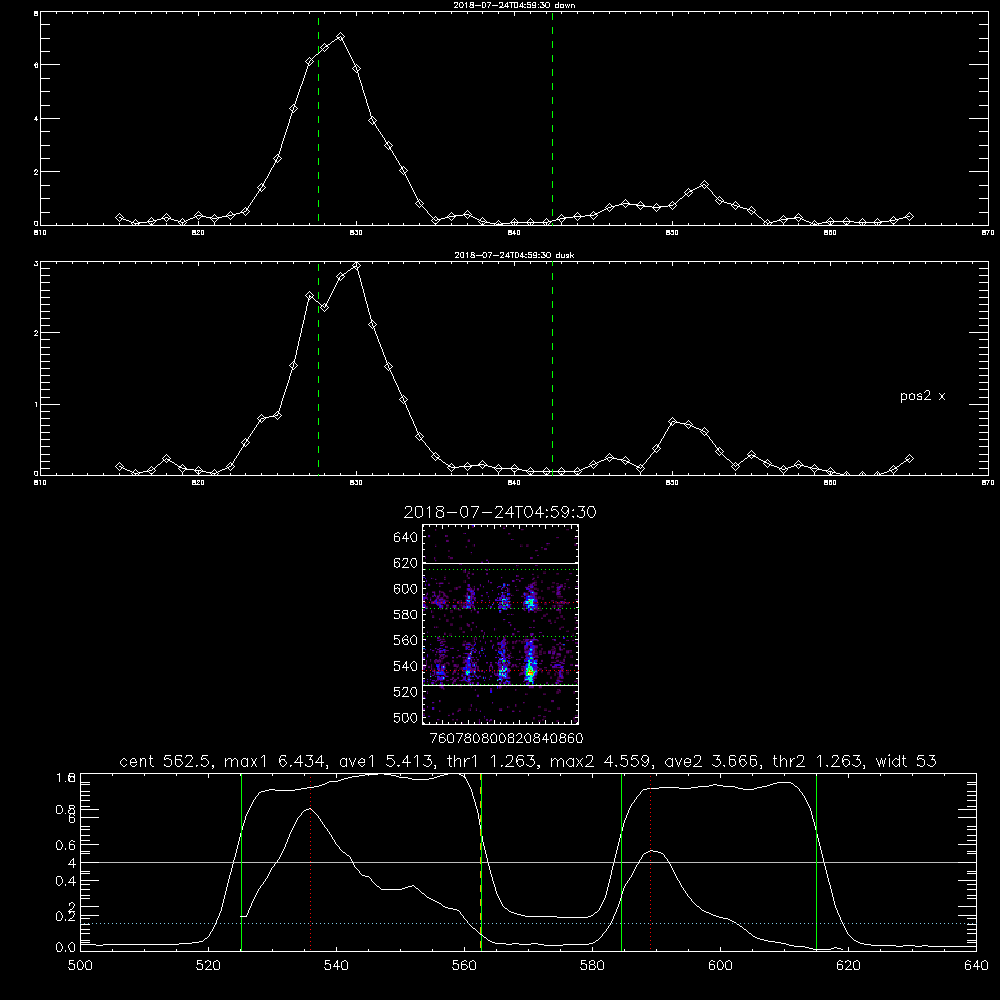1000x1000 pixels.
Task: Click the '640' label on image y-axis
Action: [406, 537]
